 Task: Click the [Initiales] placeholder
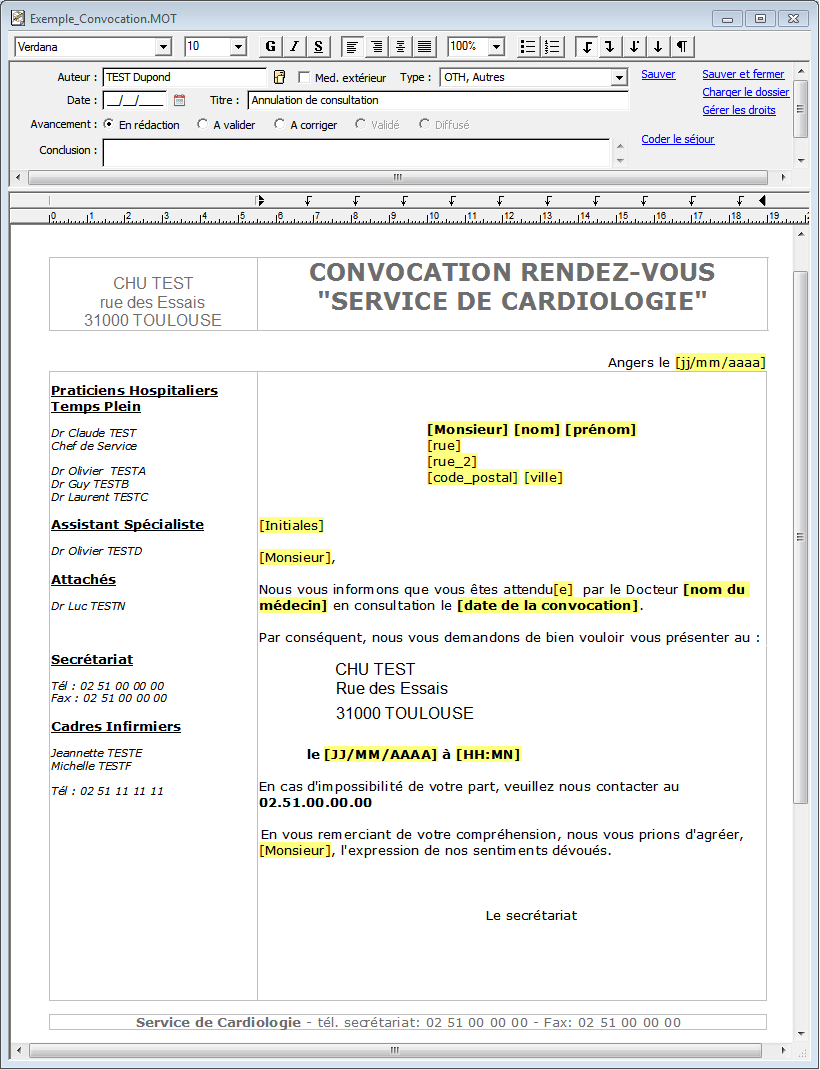[x=291, y=525]
